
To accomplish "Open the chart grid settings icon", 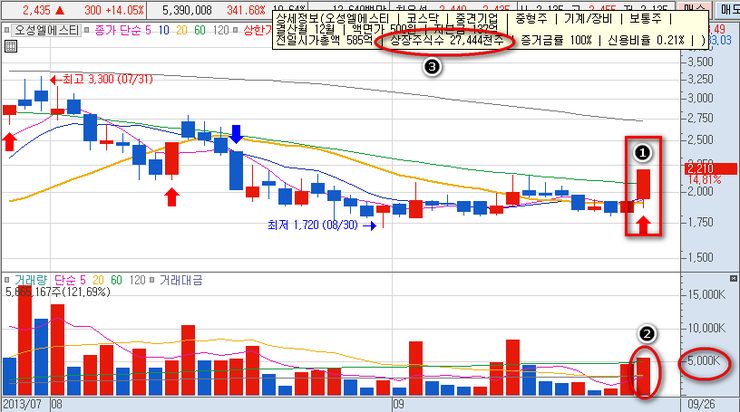I will (11, 46).
